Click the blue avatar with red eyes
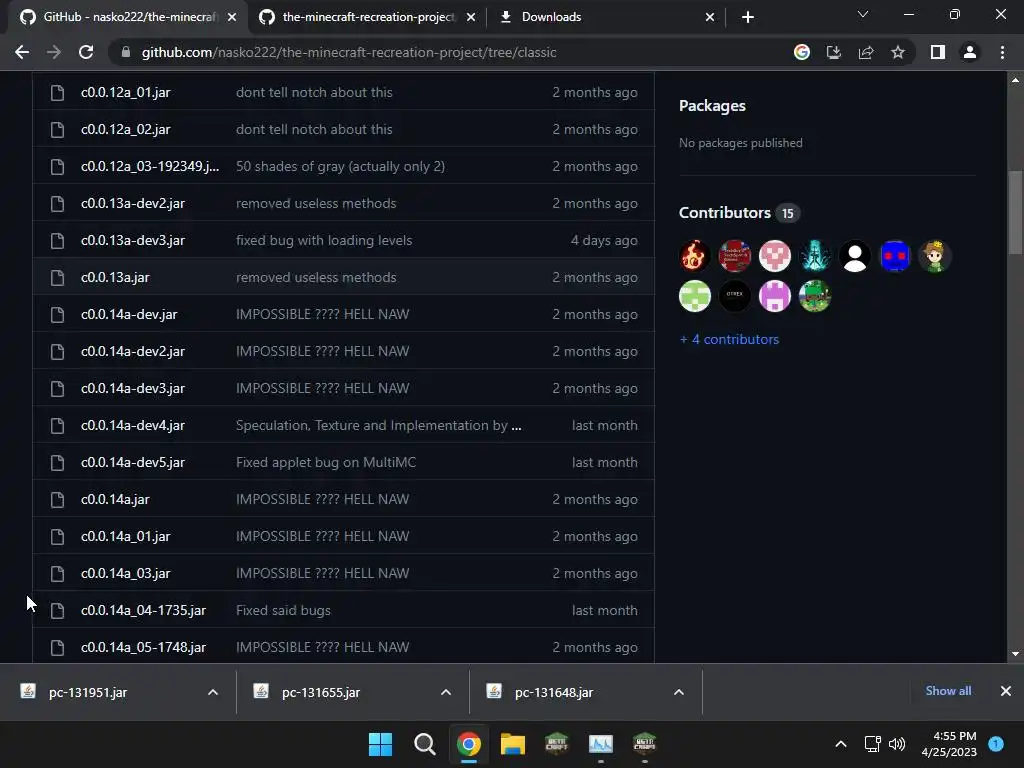Viewport: 1024px width, 768px height. 895,256
